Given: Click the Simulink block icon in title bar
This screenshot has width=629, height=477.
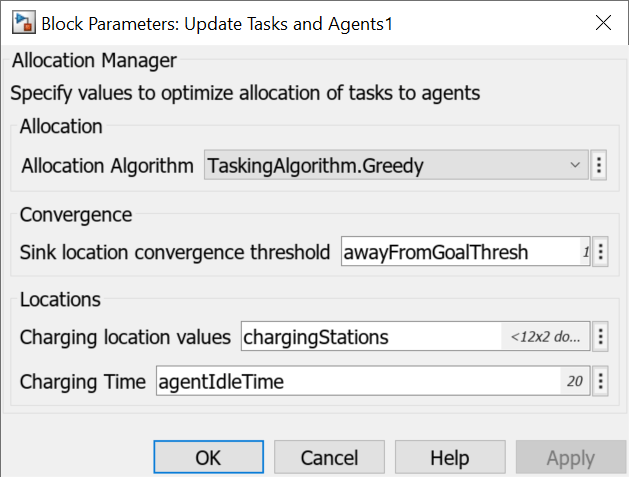Looking at the screenshot, I should [x=16, y=23].
